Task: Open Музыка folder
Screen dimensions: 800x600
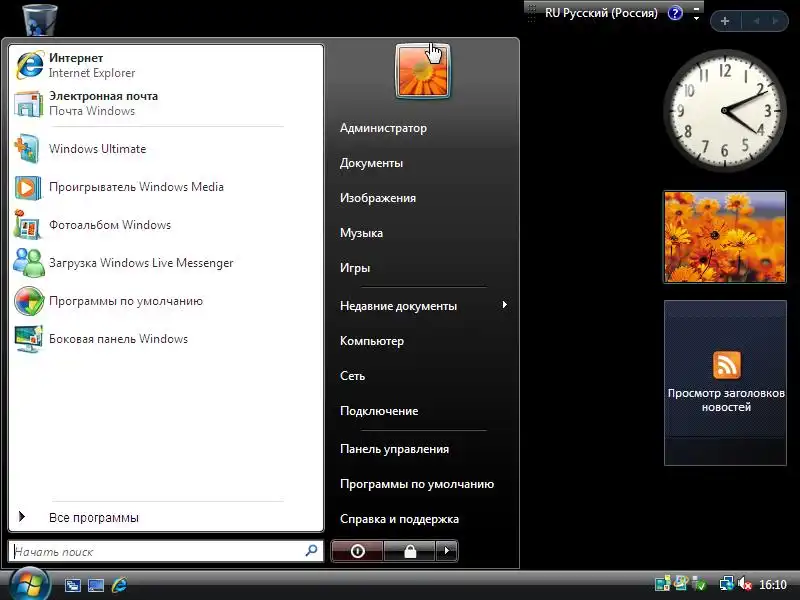Action: pyautogui.click(x=361, y=233)
